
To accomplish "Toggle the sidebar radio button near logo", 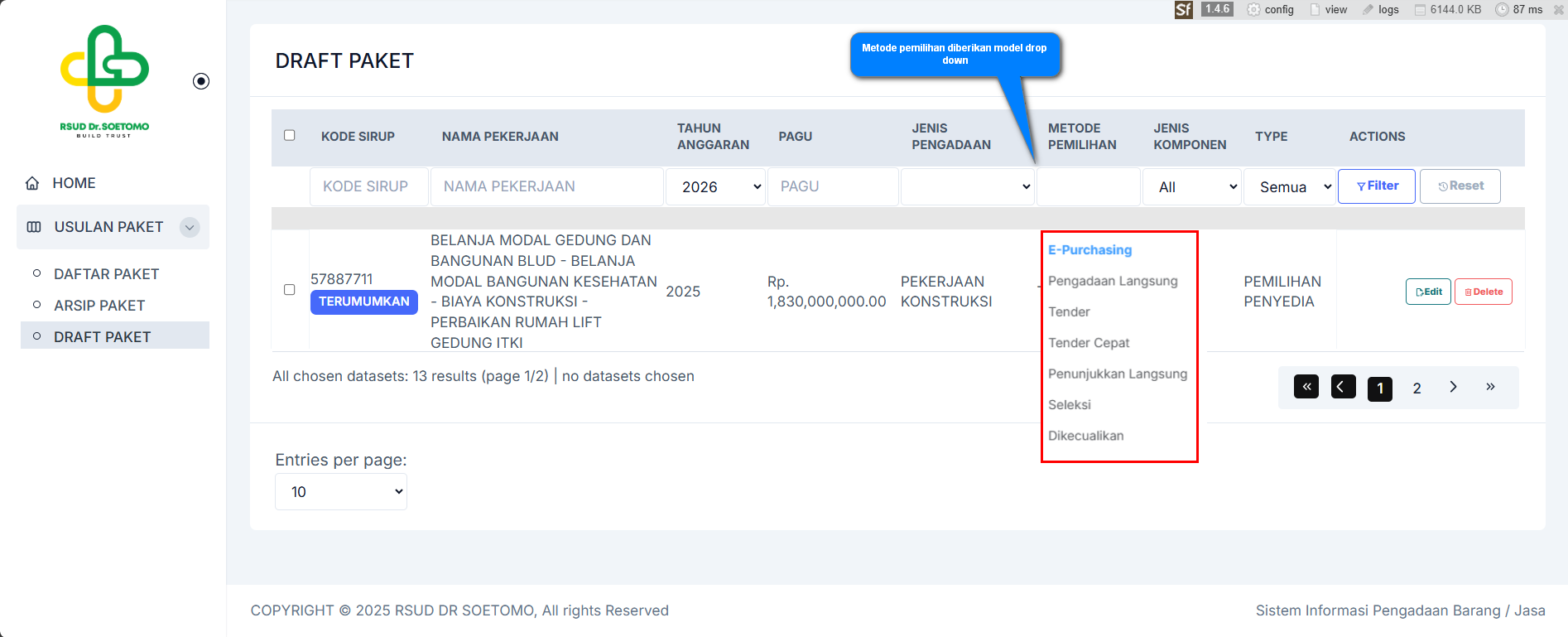I will (x=201, y=81).
